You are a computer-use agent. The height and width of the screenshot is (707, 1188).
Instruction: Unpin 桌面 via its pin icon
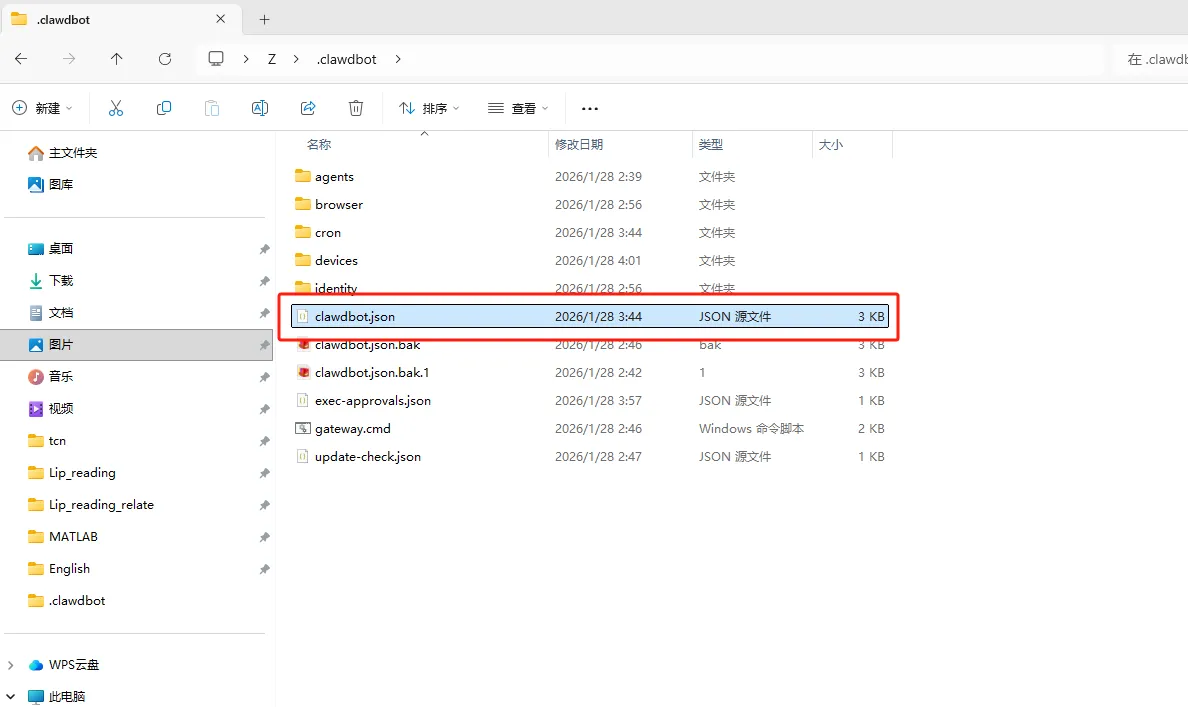point(264,249)
